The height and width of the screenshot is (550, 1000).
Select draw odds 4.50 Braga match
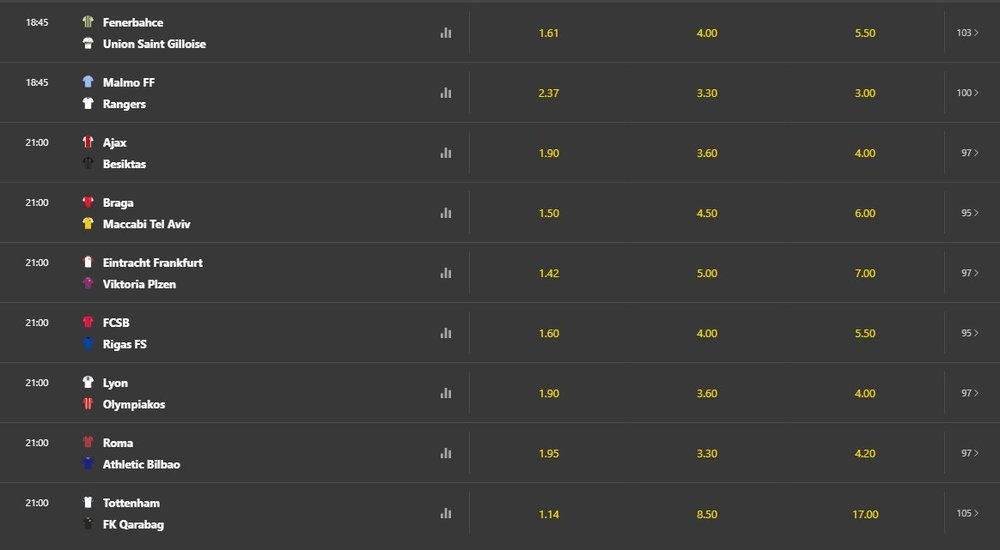point(707,214)
